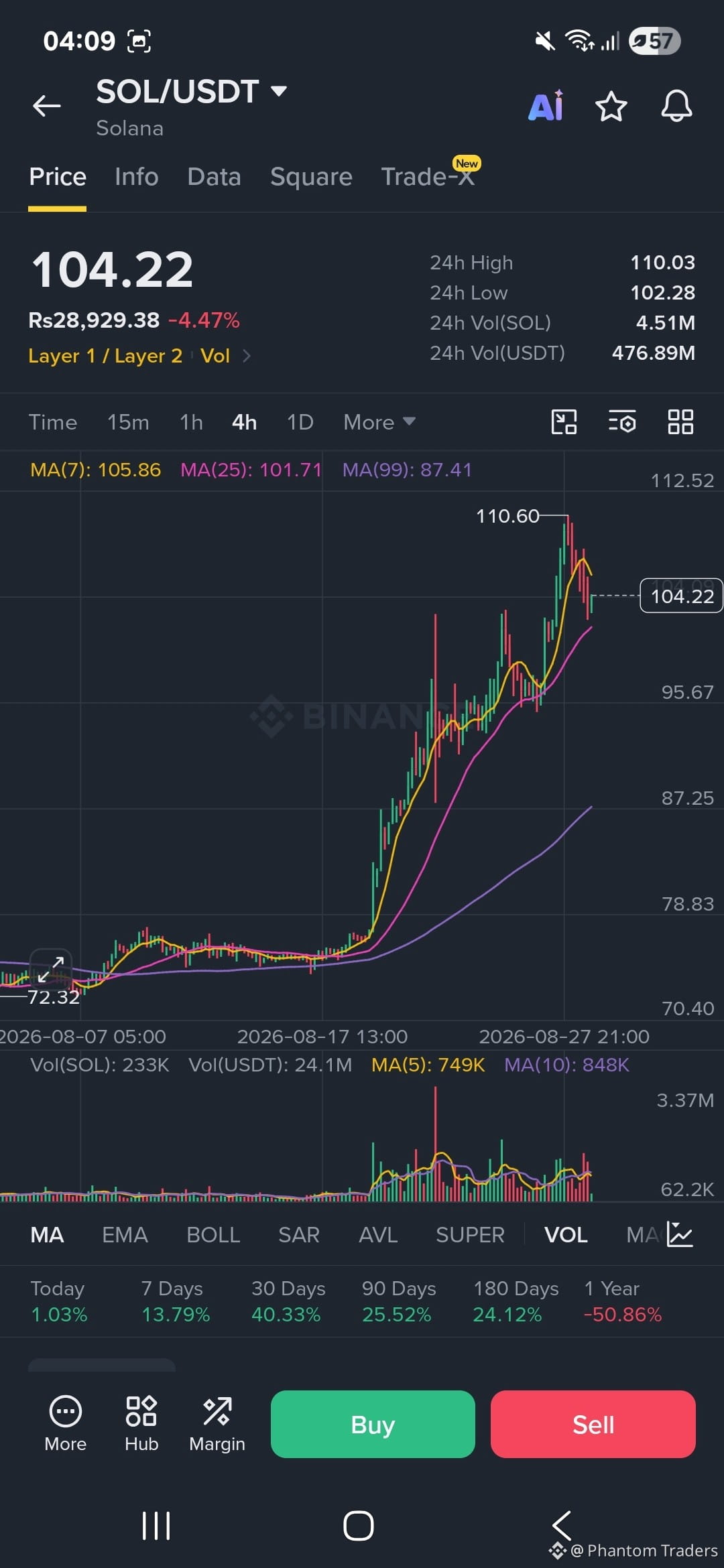The height and width of the screenshot is (1568, 724).
Task: Tap MA(7): 105.86 indicator label
Action: pos(96,470)
